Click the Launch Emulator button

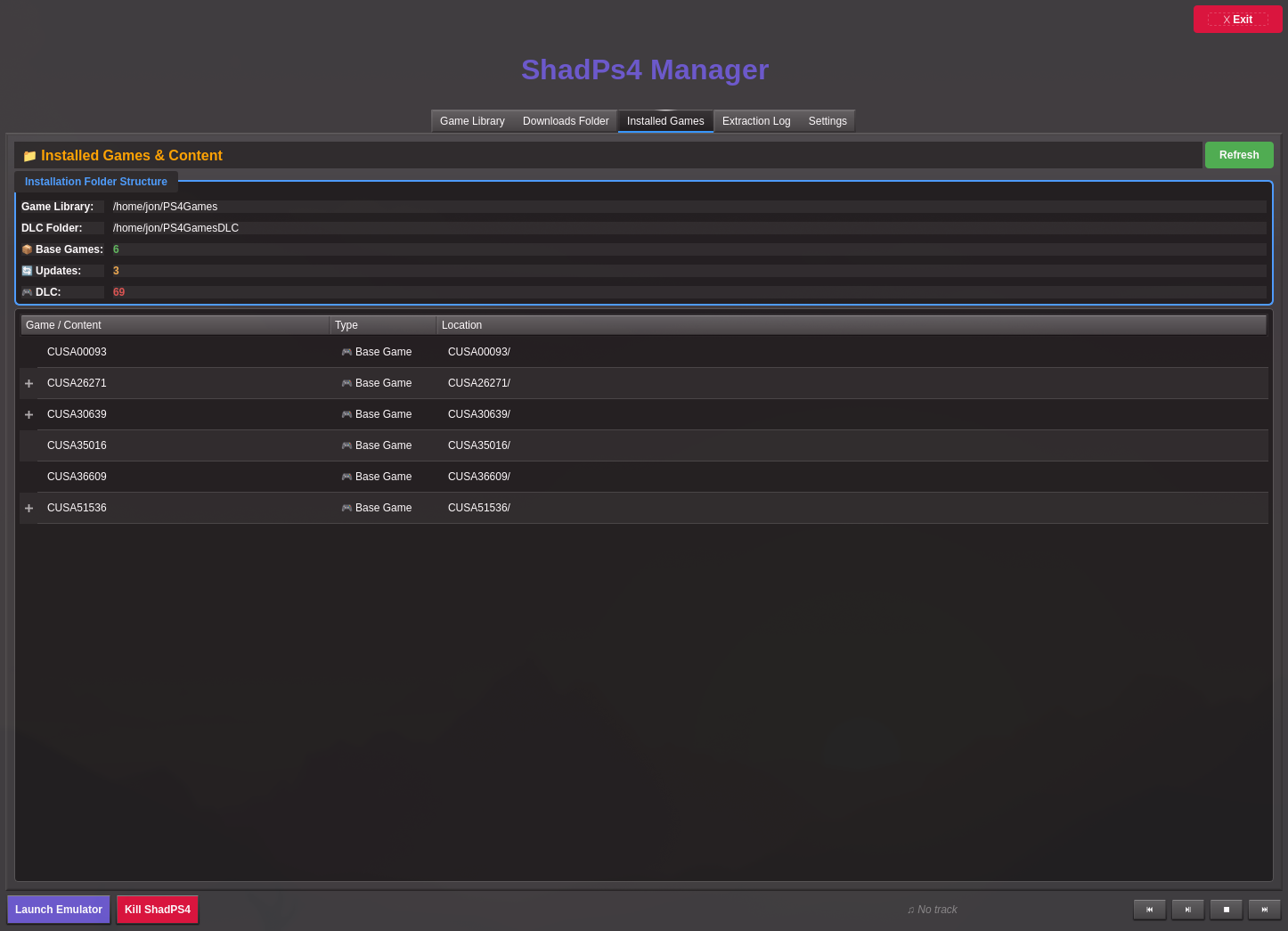[59, 910]
